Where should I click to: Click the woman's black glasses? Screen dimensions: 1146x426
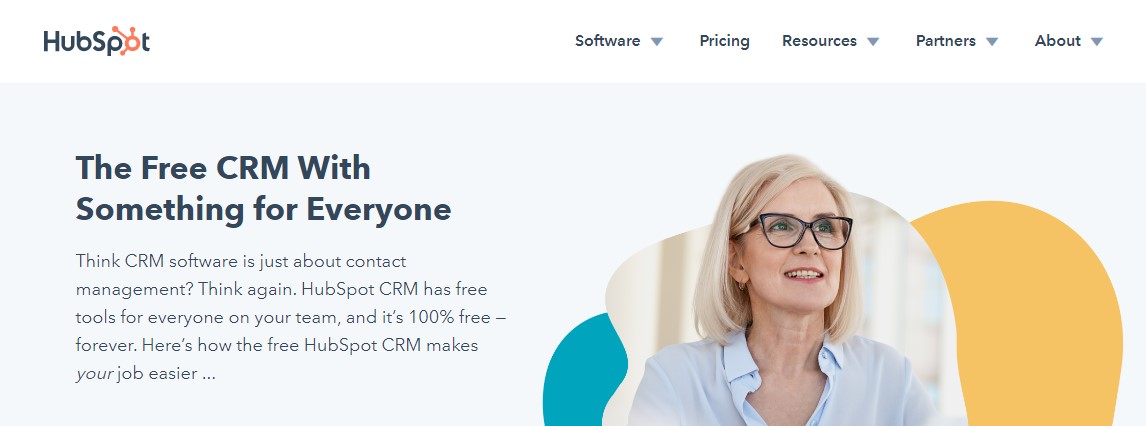pos(797,231)
